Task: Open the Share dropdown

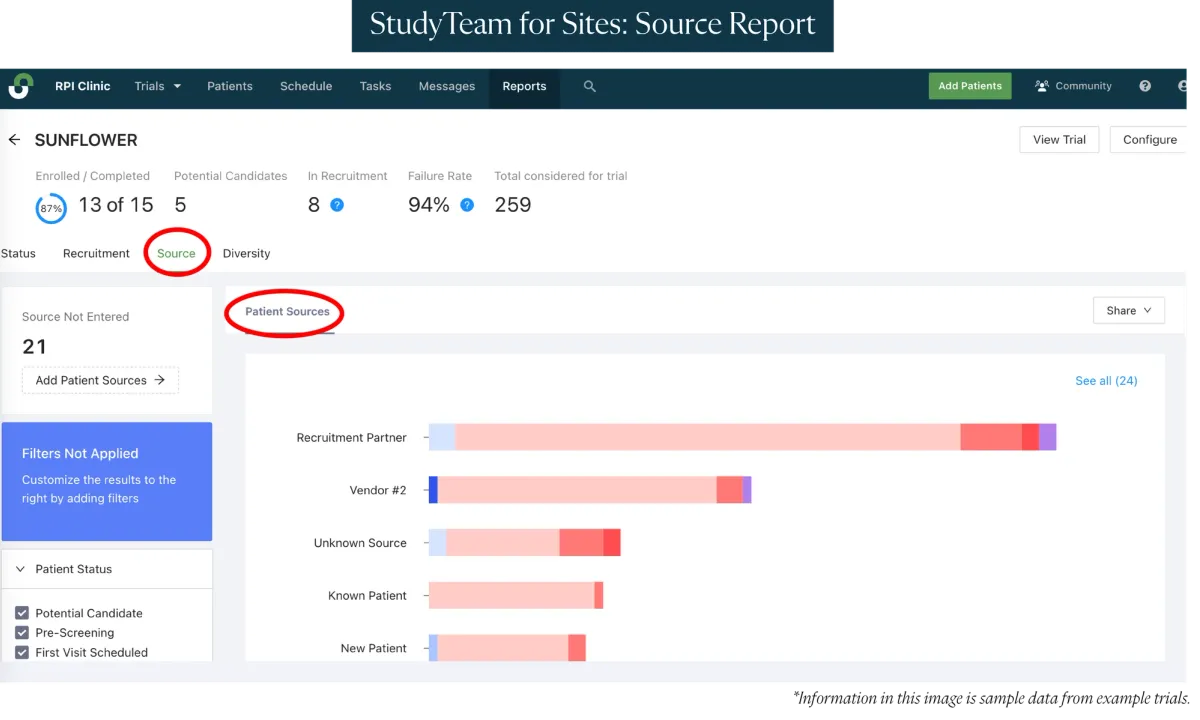Action: pos(1128,310)
